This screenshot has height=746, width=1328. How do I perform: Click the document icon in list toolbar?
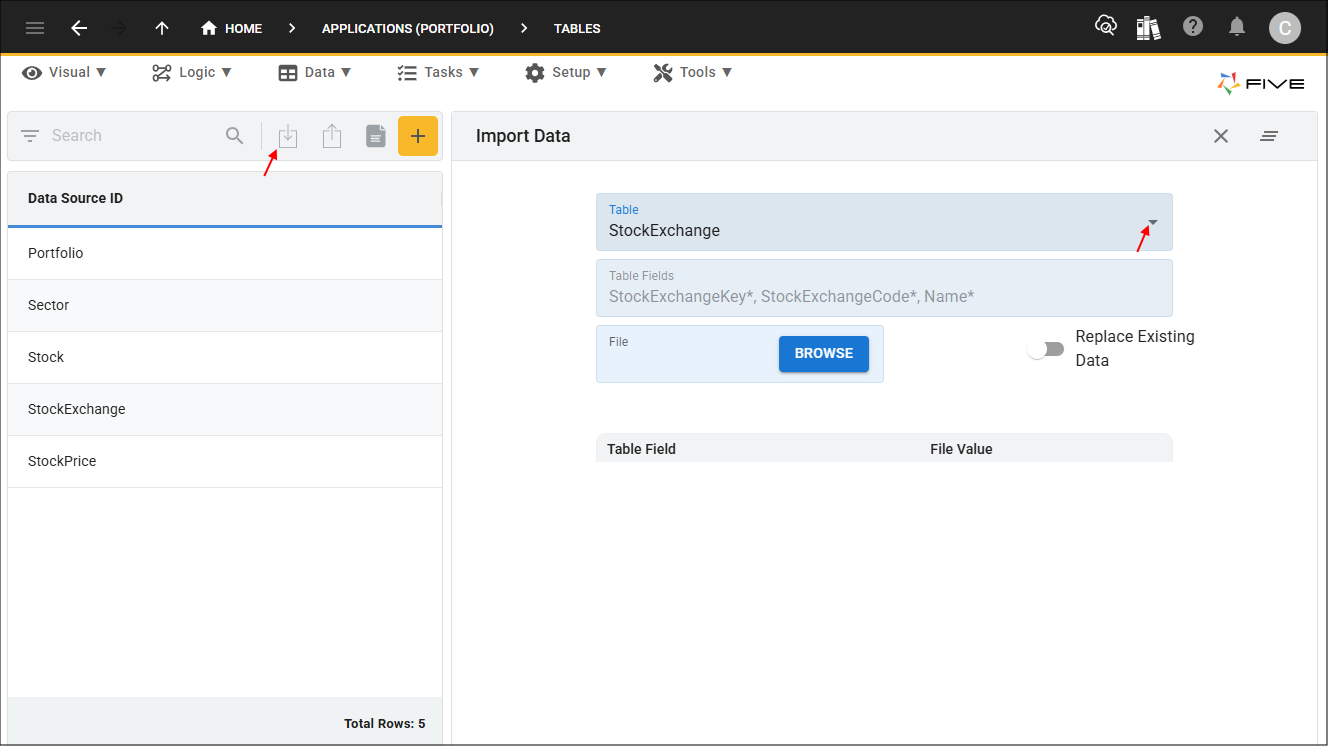coord(376,136)
